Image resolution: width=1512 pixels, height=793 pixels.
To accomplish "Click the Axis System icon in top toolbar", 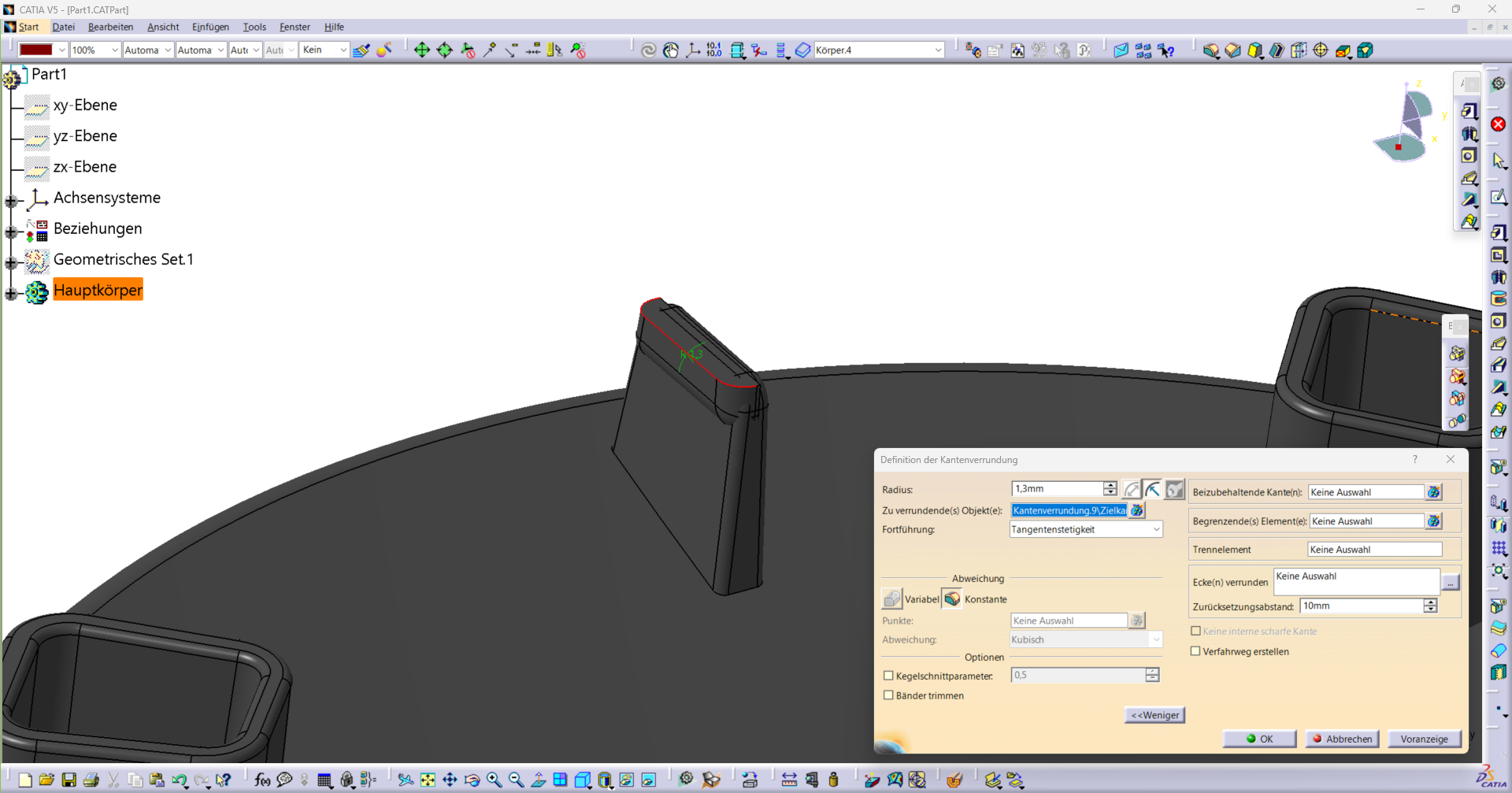I will [x=692, y=50].
